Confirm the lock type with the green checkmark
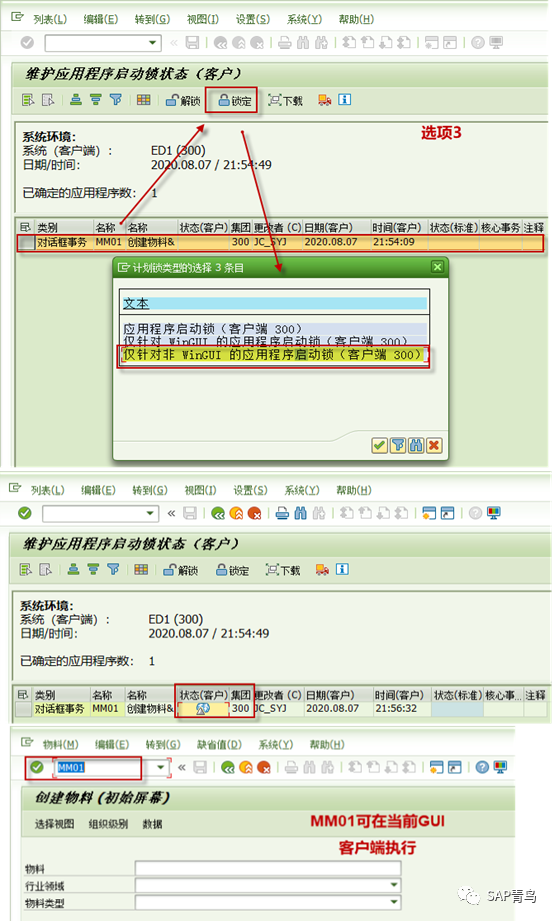The image size is (554, 921). click(380, 445)
